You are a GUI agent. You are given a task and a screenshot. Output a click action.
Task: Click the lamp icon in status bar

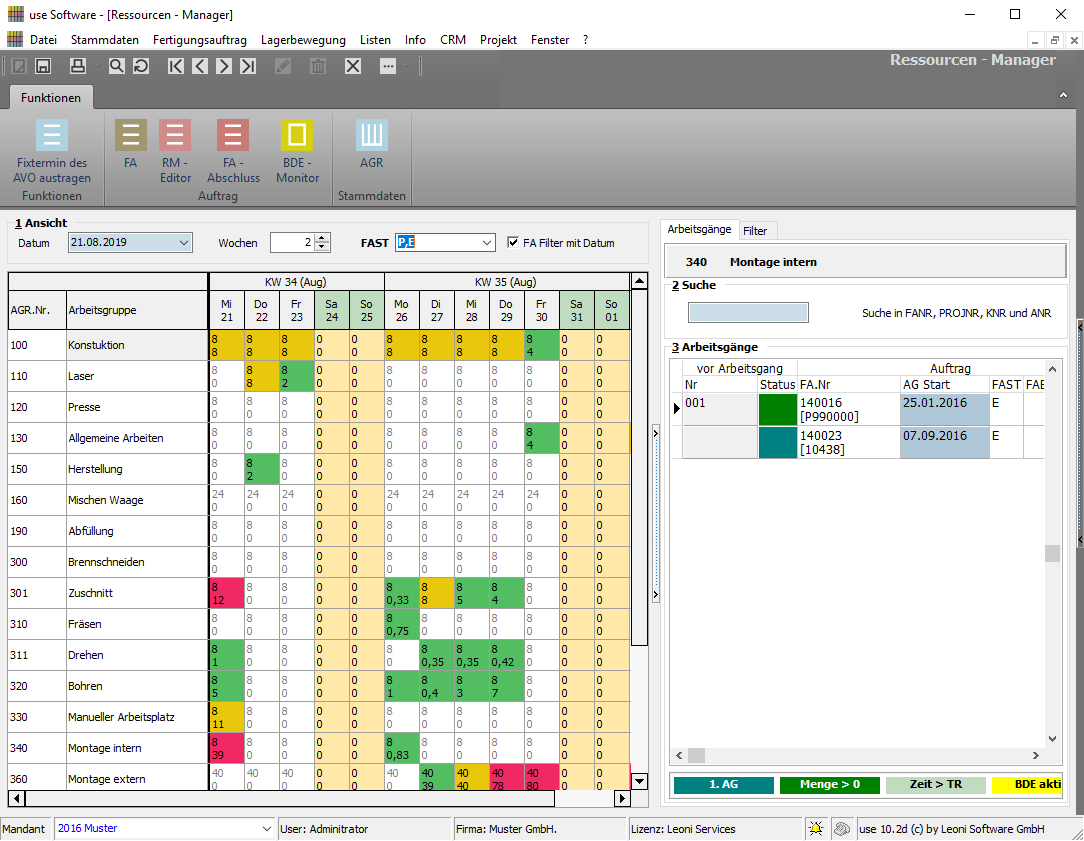click(x=816, y=828)
